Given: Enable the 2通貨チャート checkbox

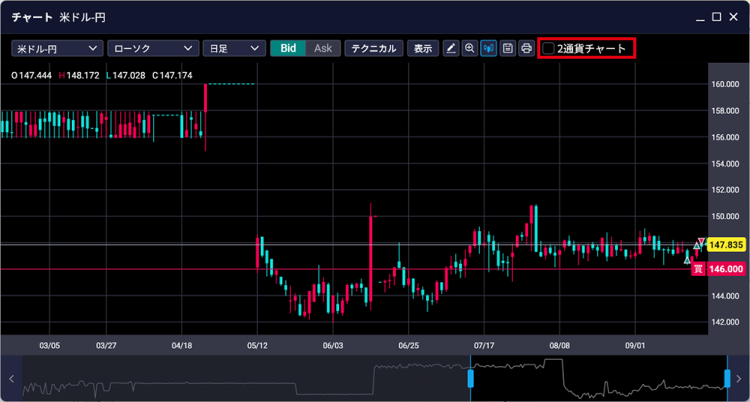Looking at the screenshot, I should tap(548, 48).
